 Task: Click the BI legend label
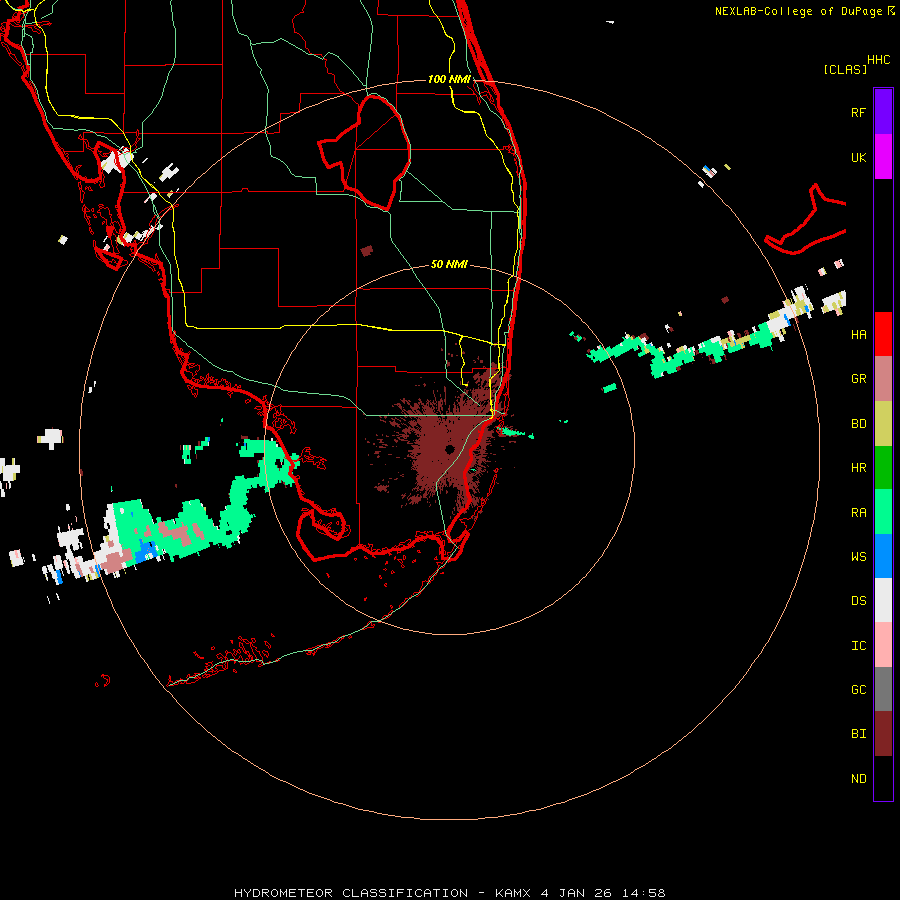[x=858, y=734]
